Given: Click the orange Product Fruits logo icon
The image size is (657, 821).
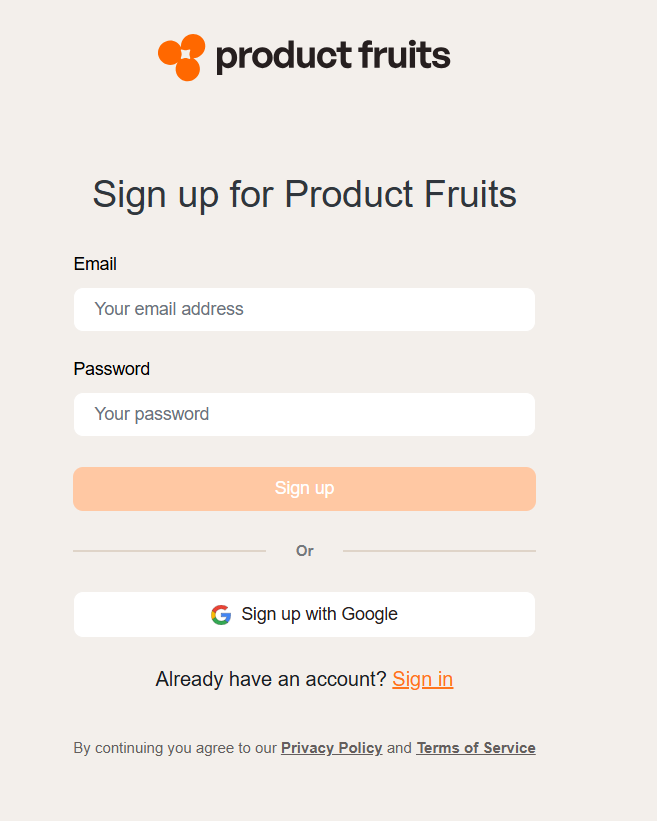Looking at the screenshot, I should pyautogui.click(x=181, y=57).
